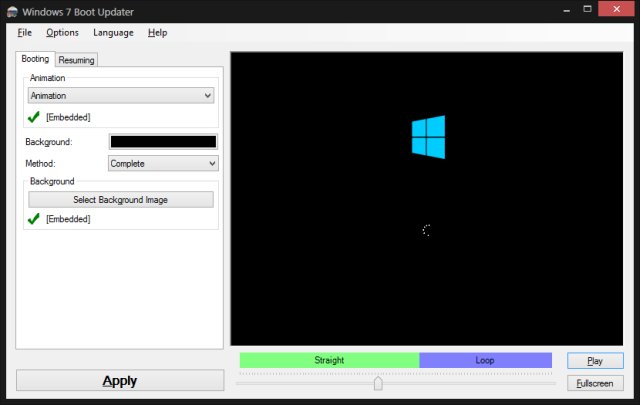
Task: Click the blue Loop segment
Action: [485, 360]
